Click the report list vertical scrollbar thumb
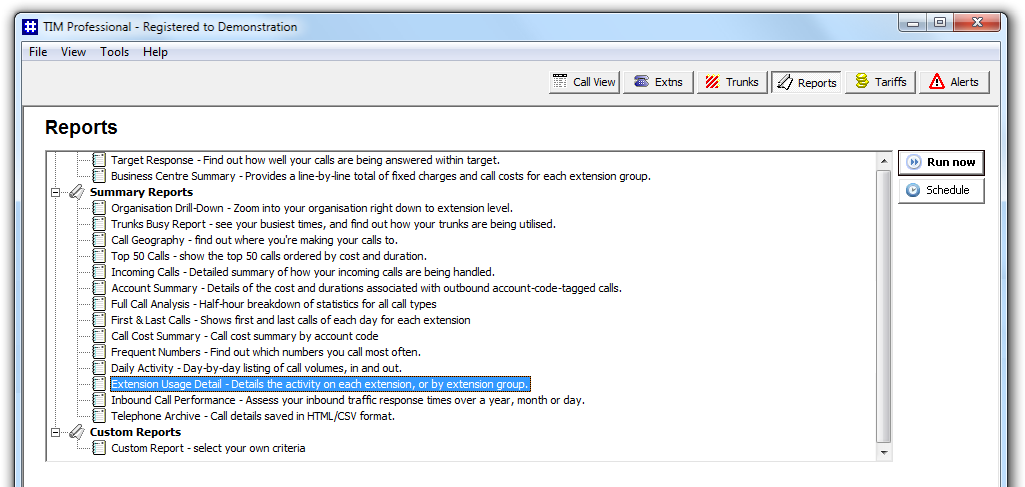 tap(884, 306)
